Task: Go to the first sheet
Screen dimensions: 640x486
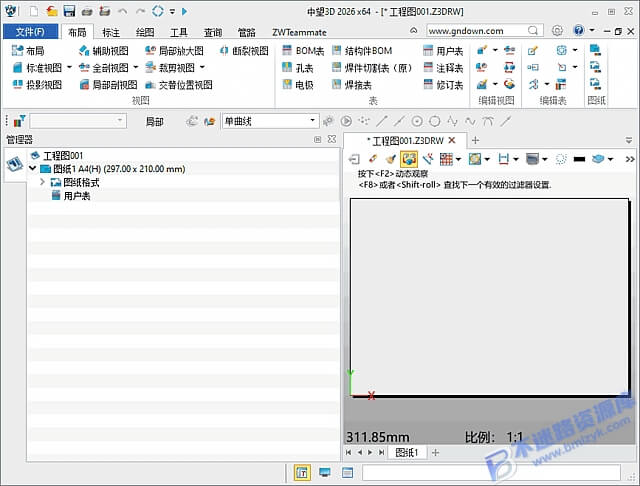Action: (348, 453)
